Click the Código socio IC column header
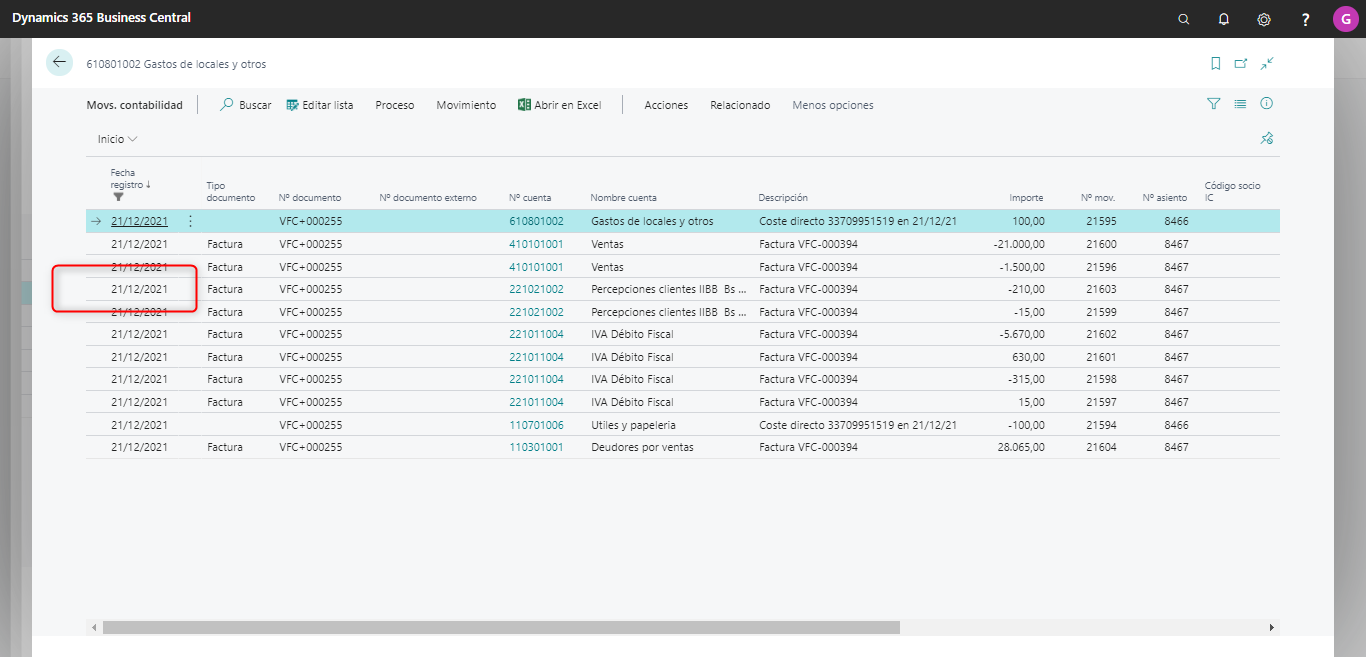The image size is (1366, 657). coord(1232,191)
